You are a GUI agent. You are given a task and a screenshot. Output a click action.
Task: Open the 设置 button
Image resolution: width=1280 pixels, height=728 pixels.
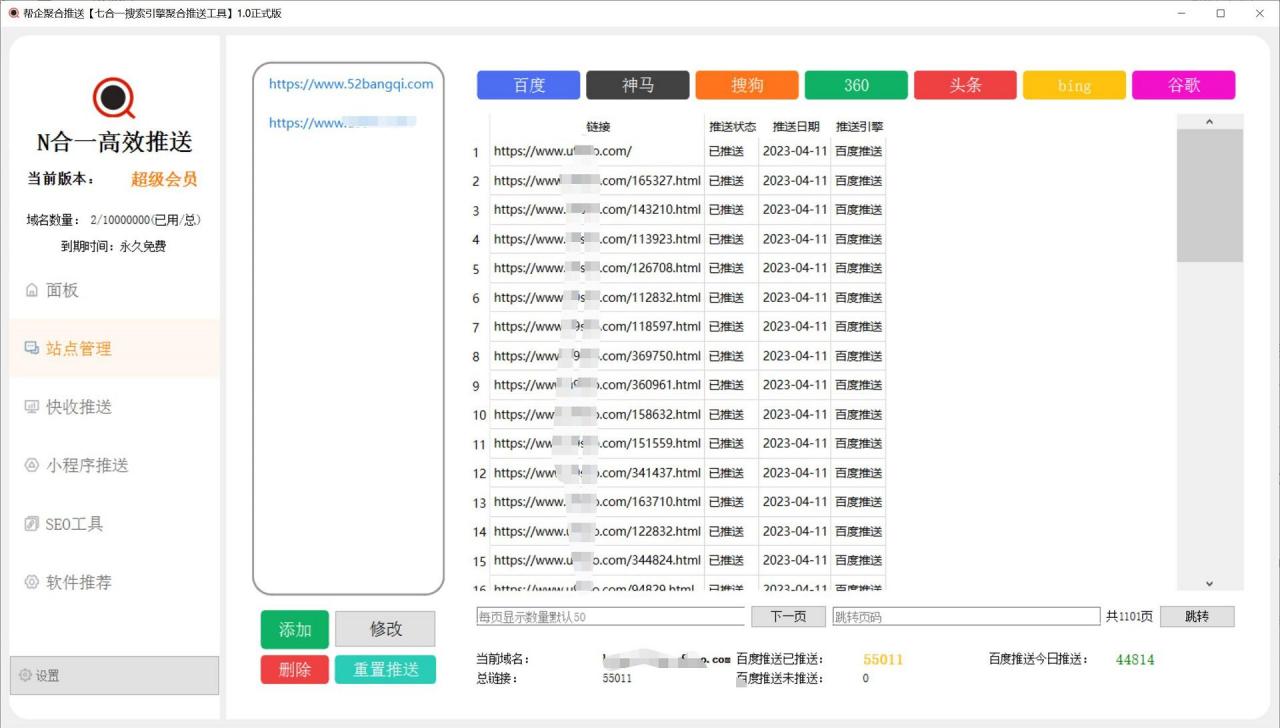tap(114, 676)
